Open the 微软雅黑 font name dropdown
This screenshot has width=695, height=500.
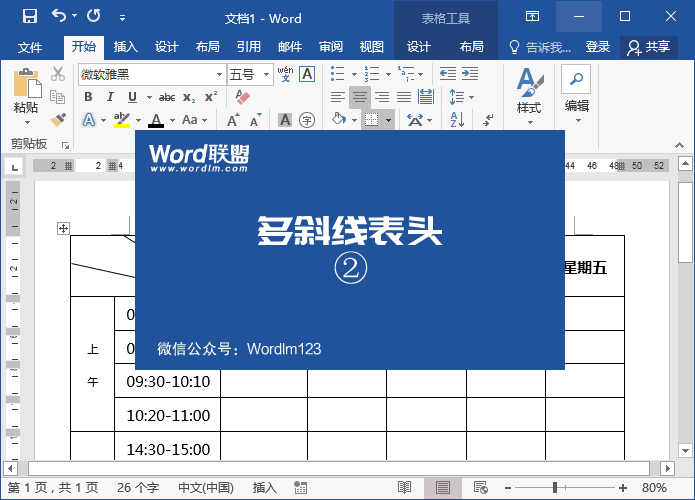tap(219, 74)
